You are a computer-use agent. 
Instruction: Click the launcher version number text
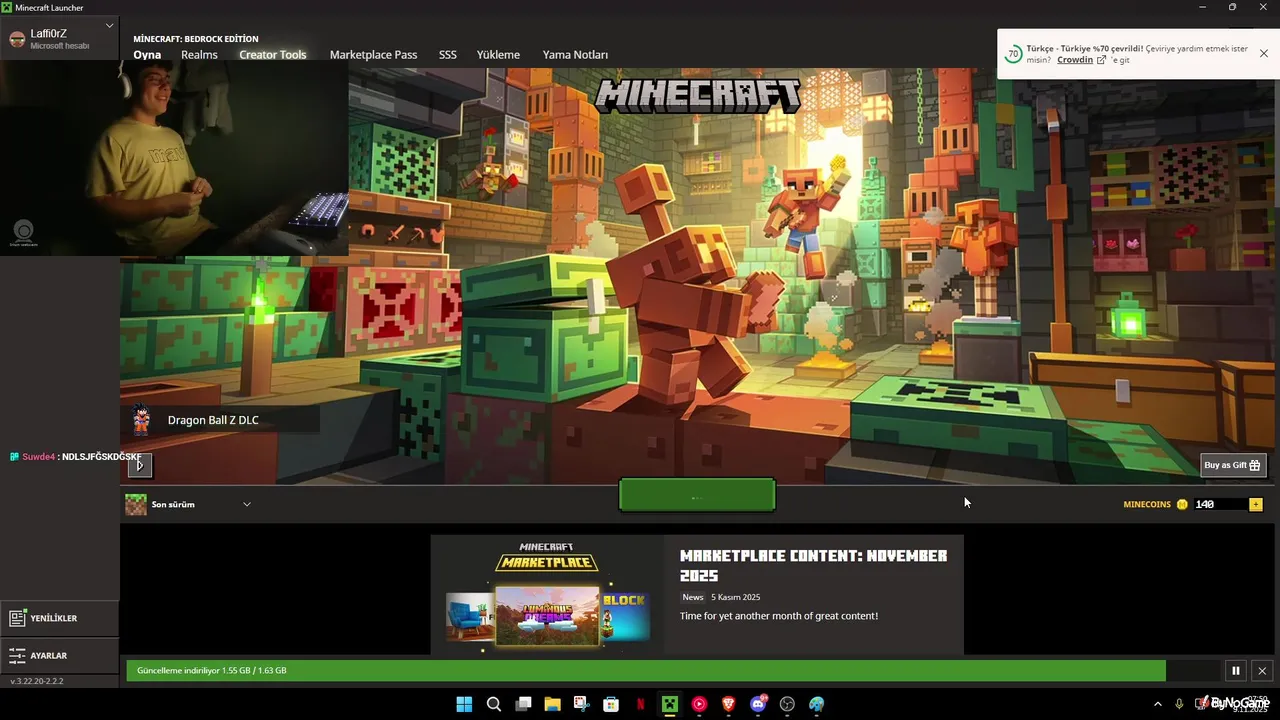pos(36,681)
